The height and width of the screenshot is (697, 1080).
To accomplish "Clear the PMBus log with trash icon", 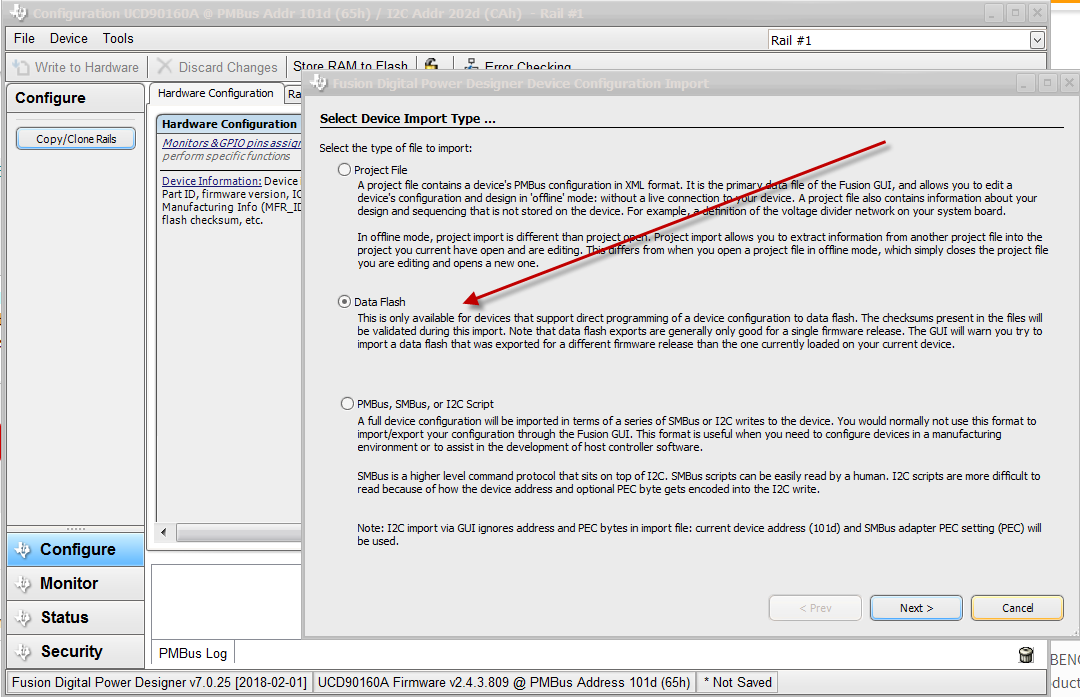I will tap(1026, 654).
